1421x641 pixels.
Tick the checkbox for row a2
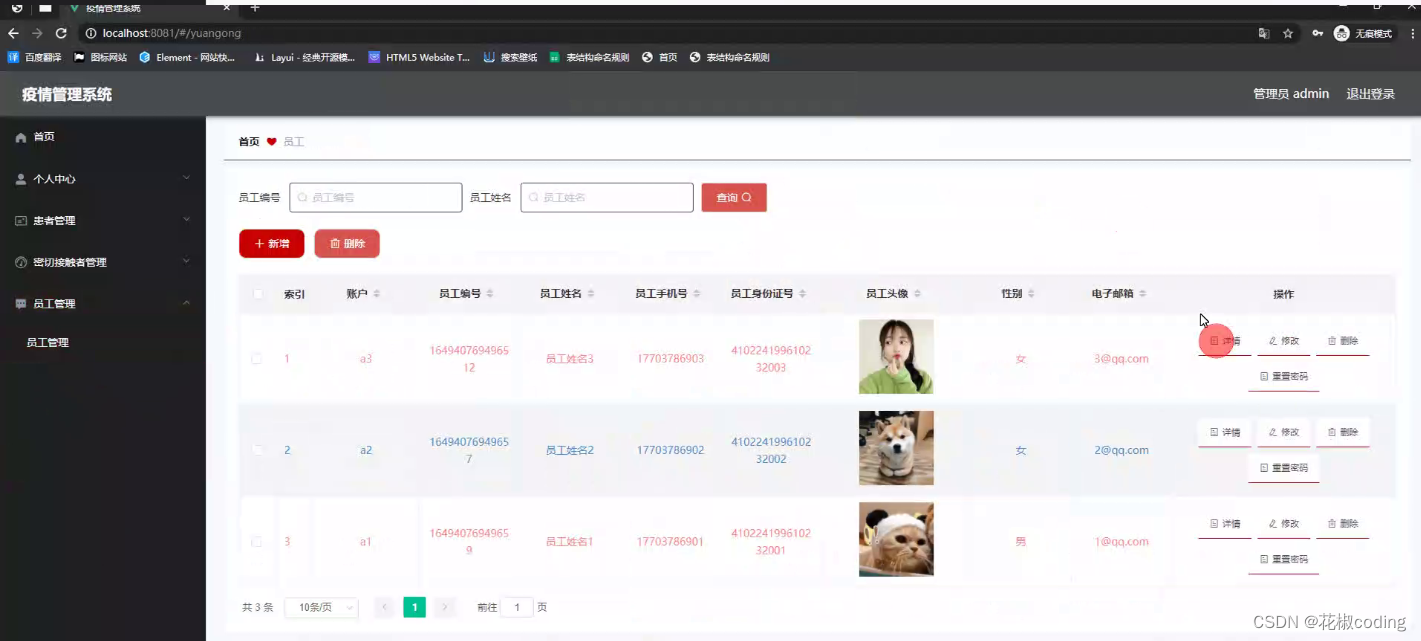[257, 450]
